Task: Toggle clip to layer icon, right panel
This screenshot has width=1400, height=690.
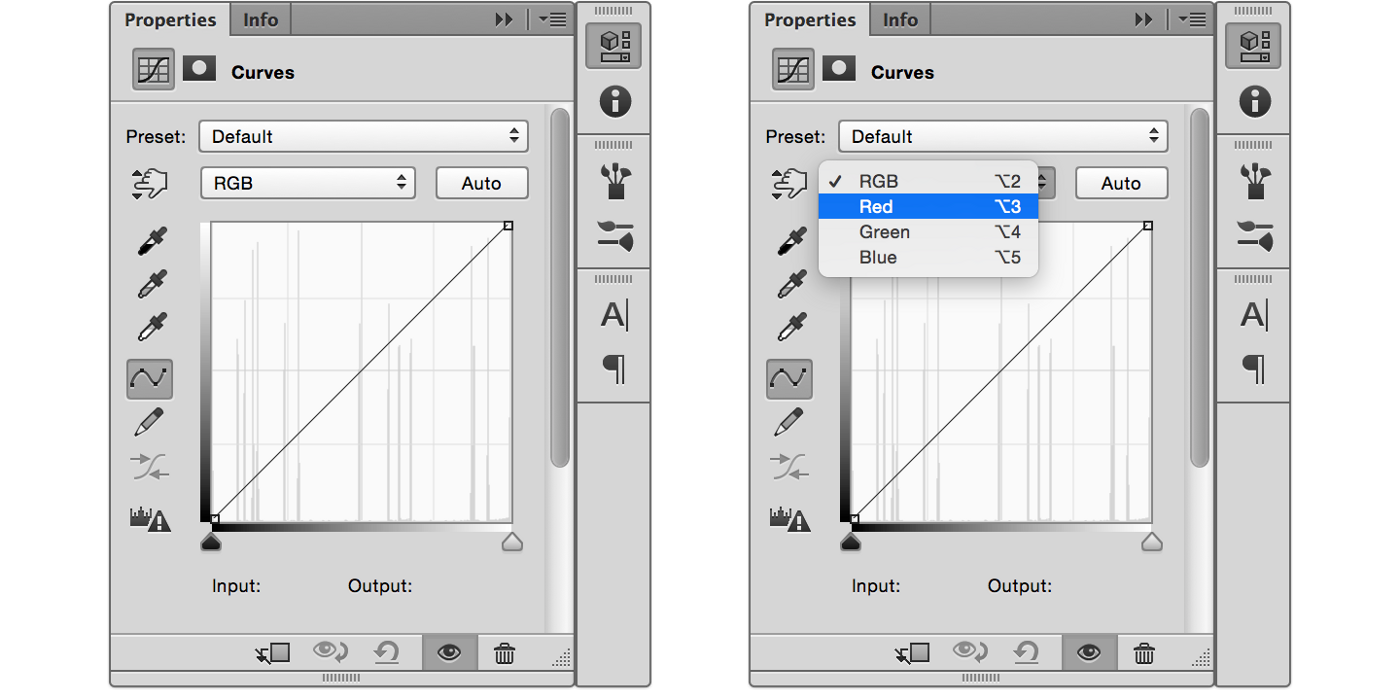Action: (x=912, y=654)
